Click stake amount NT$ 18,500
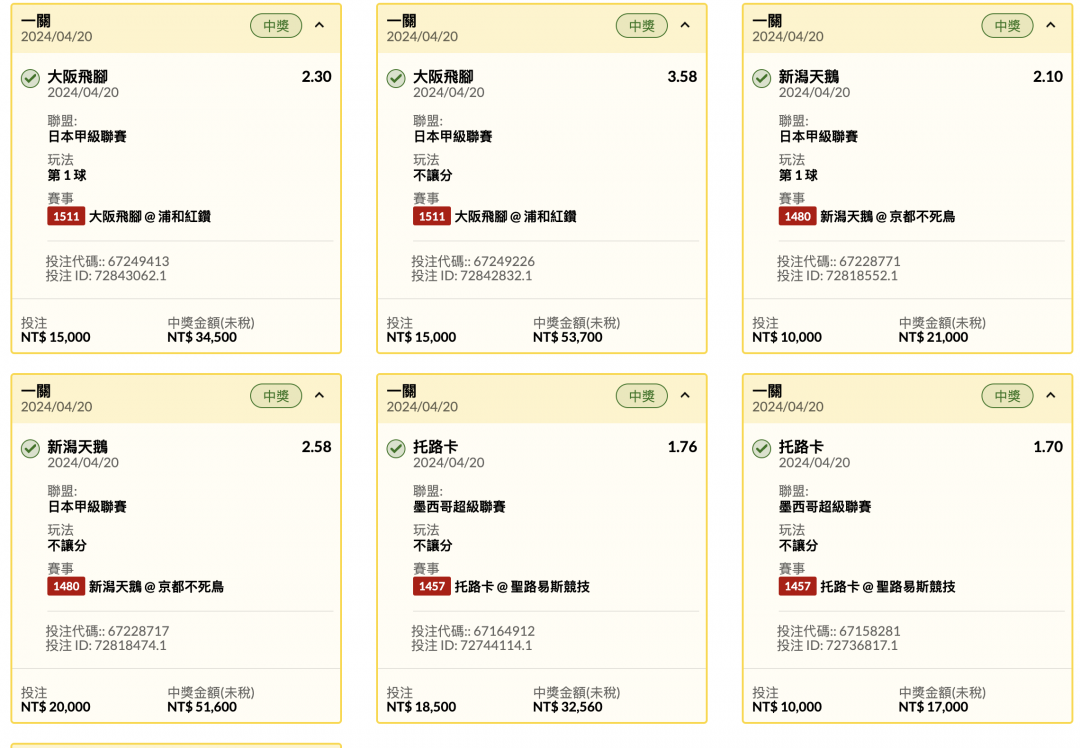1080x748 pixels. [422, 707]
